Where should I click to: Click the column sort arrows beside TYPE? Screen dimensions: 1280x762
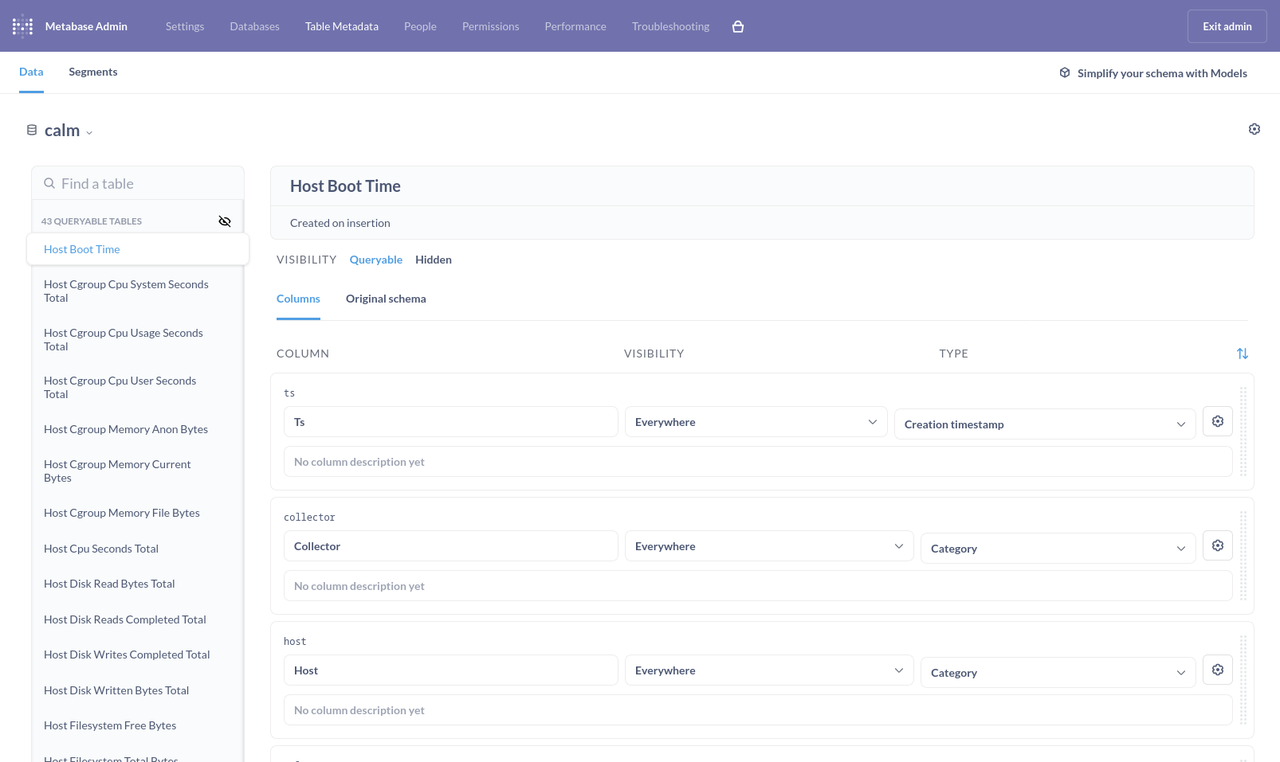point(1242,353)
